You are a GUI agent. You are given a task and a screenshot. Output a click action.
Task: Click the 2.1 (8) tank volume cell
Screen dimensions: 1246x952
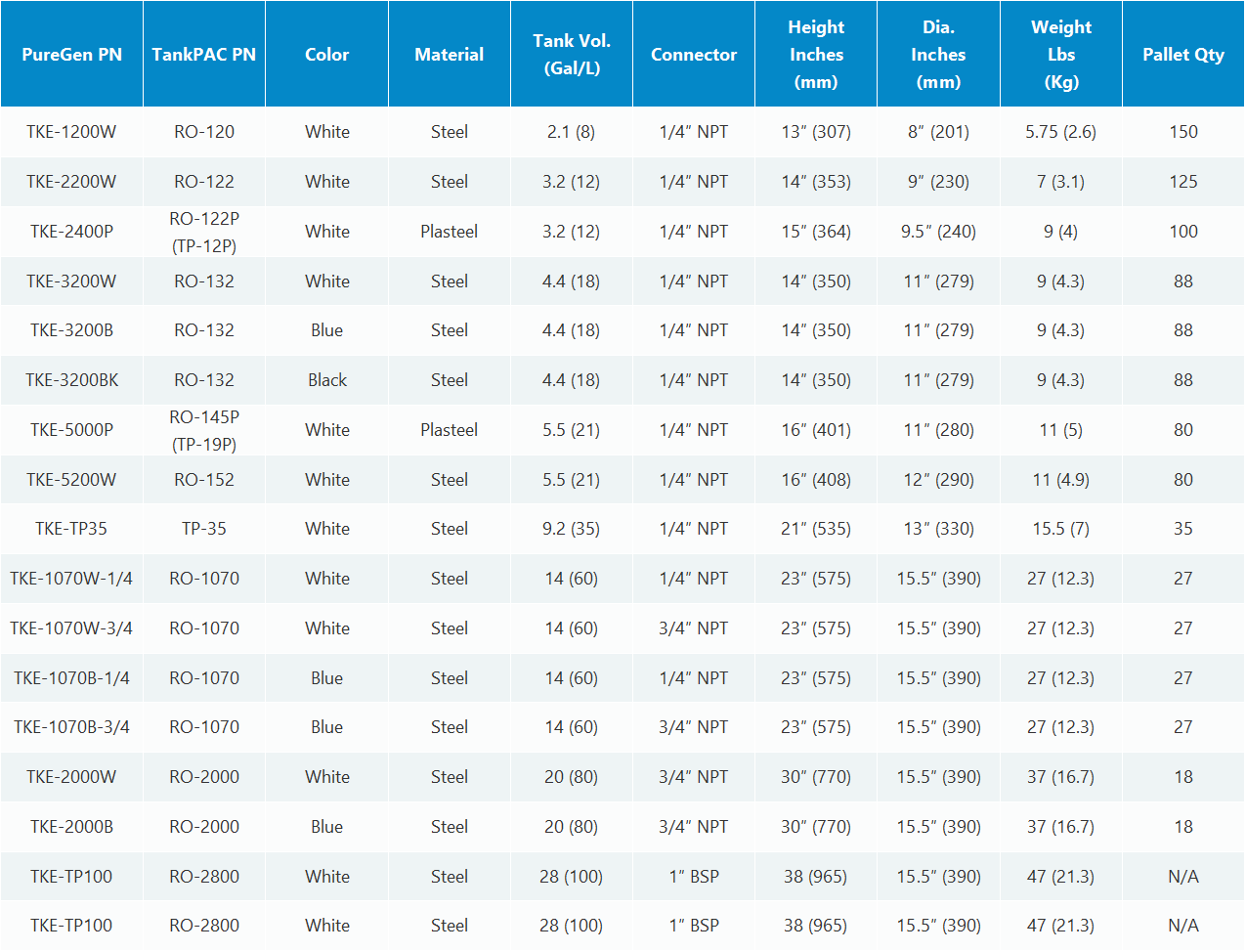tap(572, 132)
